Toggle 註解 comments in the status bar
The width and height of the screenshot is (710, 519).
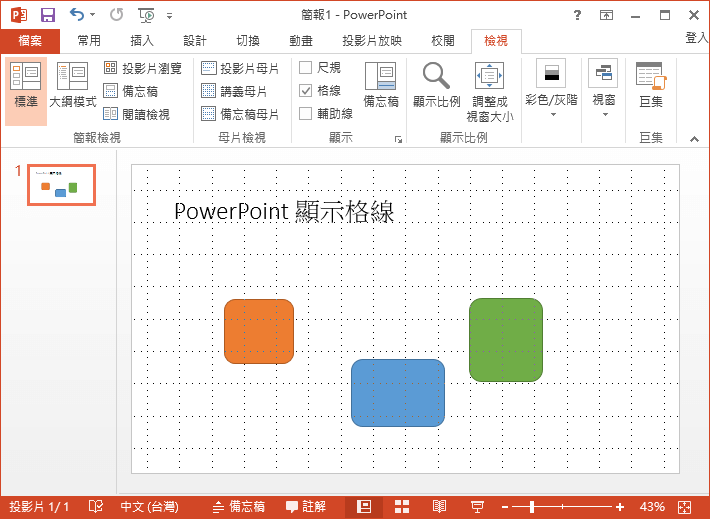[306, 506]
